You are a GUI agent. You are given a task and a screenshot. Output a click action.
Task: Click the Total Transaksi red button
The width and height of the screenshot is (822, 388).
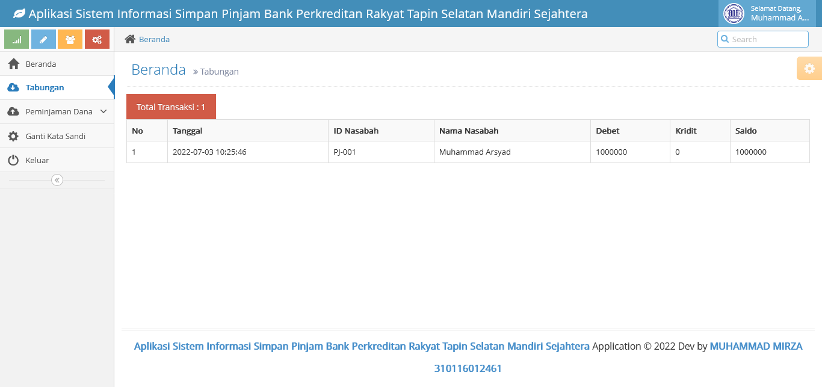(171, 107)
